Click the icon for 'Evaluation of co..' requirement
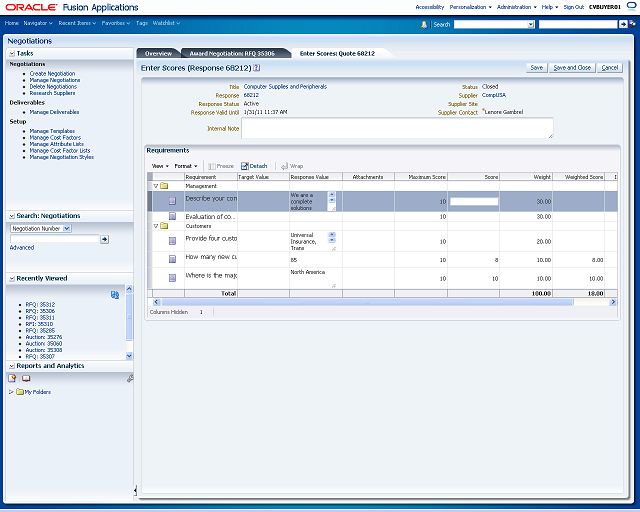 click(172, 216)
